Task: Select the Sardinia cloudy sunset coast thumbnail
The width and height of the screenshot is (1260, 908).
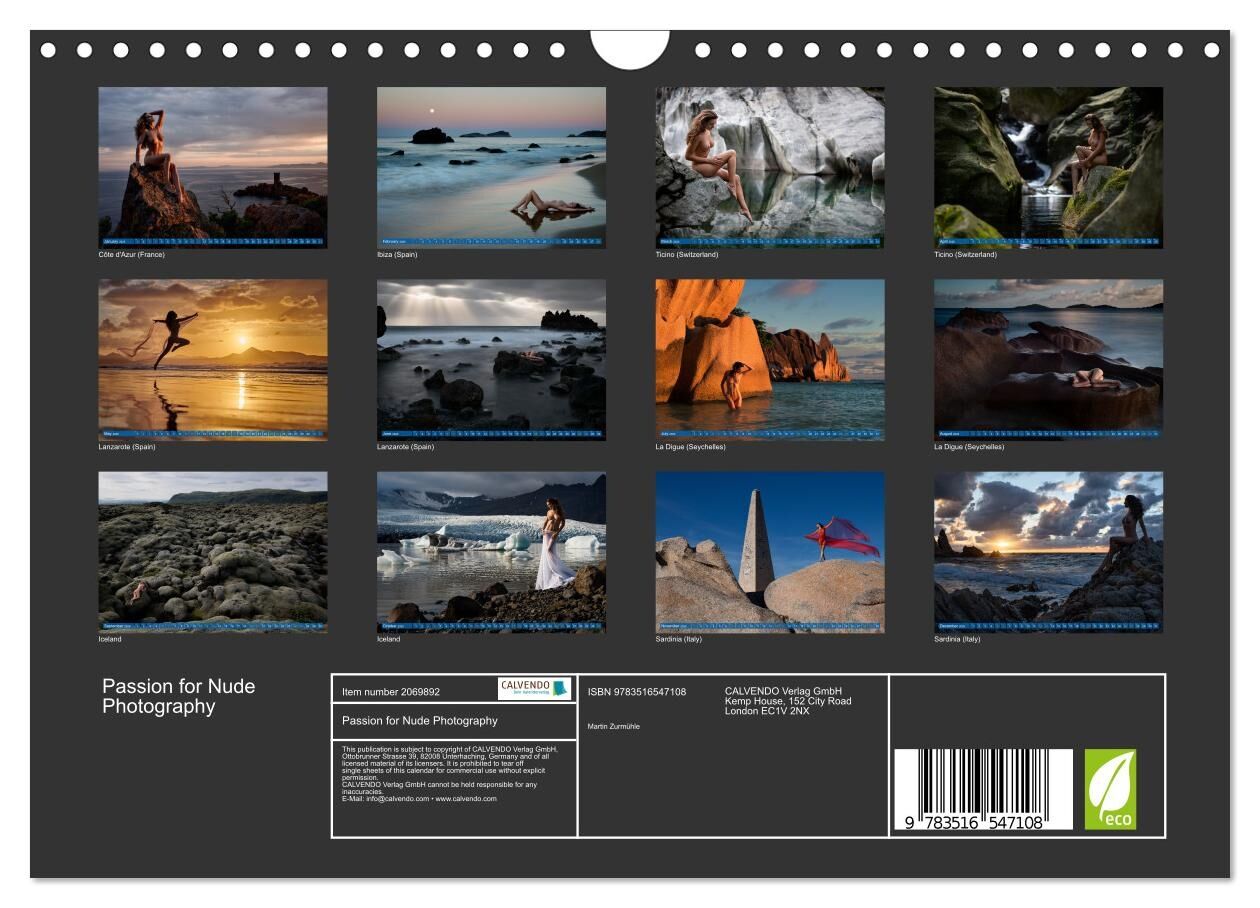Action: tap(1048, 552)
